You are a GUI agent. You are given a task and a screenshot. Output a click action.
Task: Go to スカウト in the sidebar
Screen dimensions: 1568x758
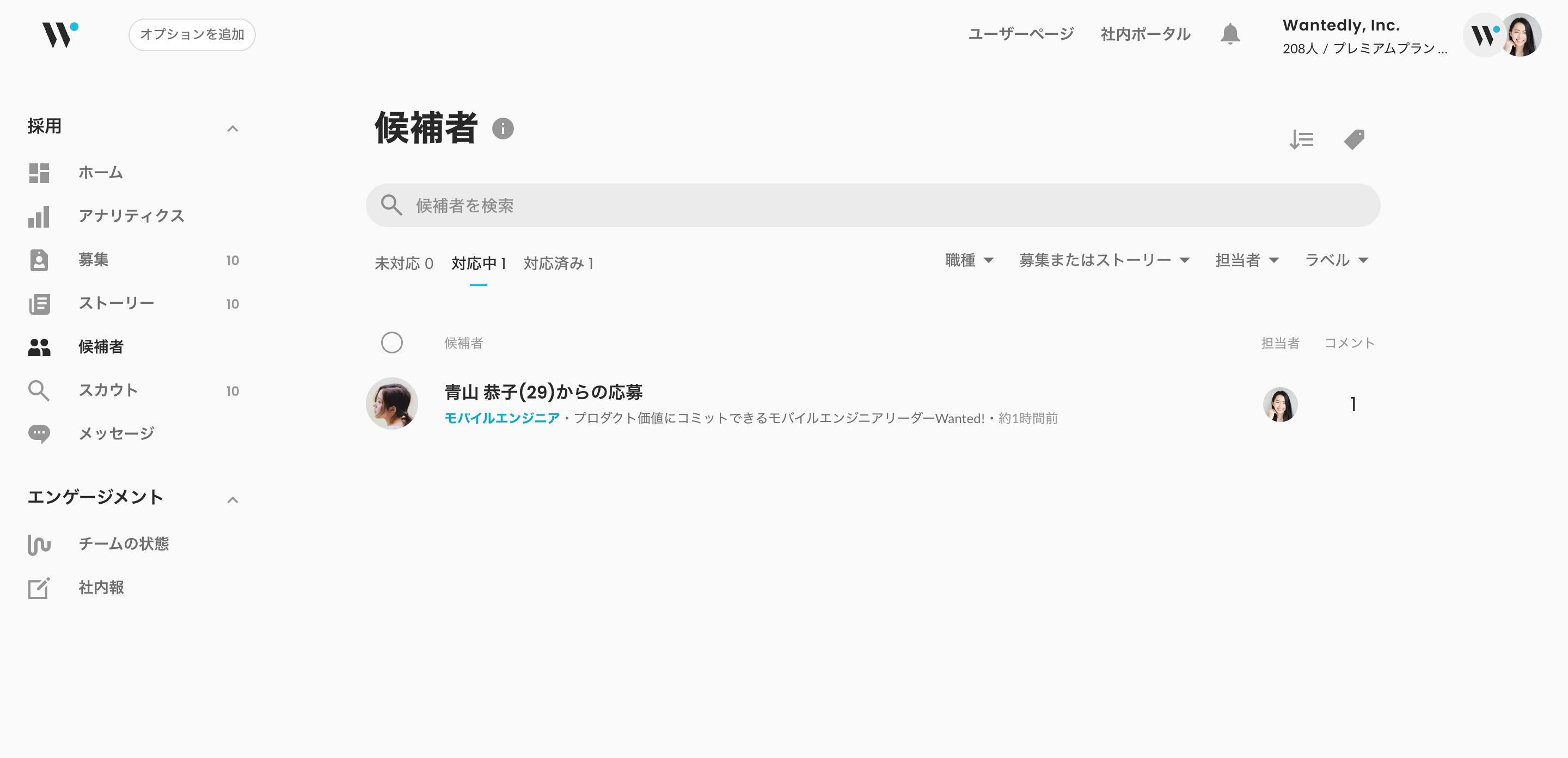(x=108, y=390)
